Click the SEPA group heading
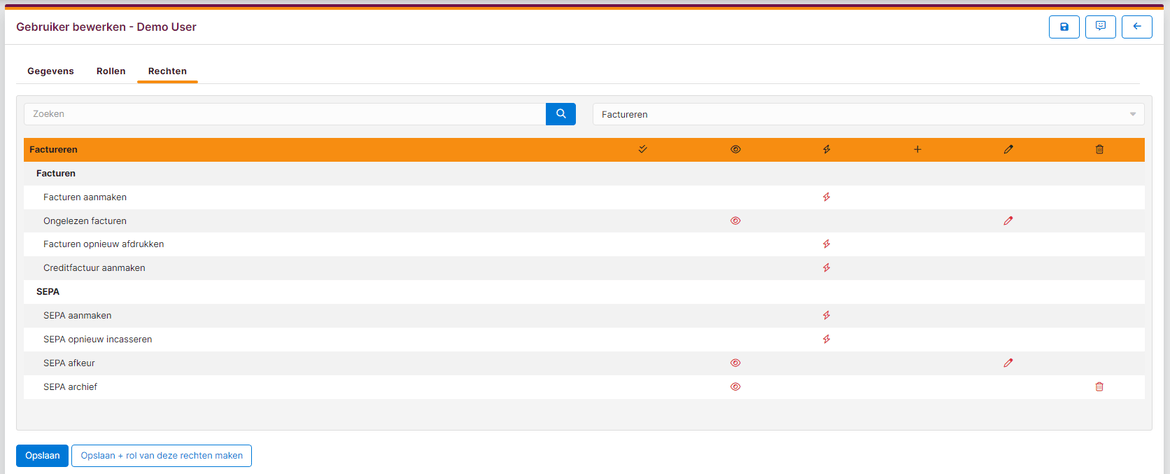The image size is (1170, 474). point(48,292)
